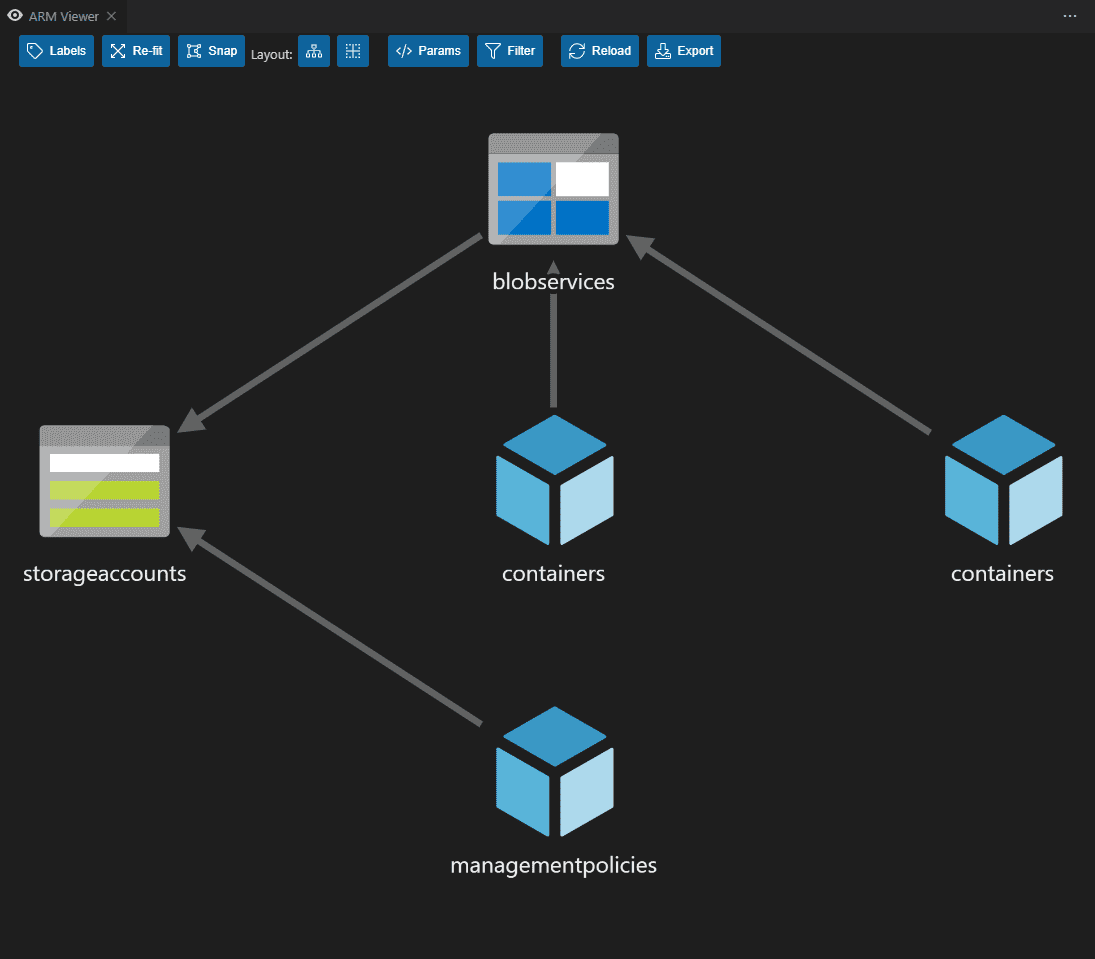This screenshot has width=1095, height=959.
Task: Click the managementpolicies label text
Action: point(553,865)
